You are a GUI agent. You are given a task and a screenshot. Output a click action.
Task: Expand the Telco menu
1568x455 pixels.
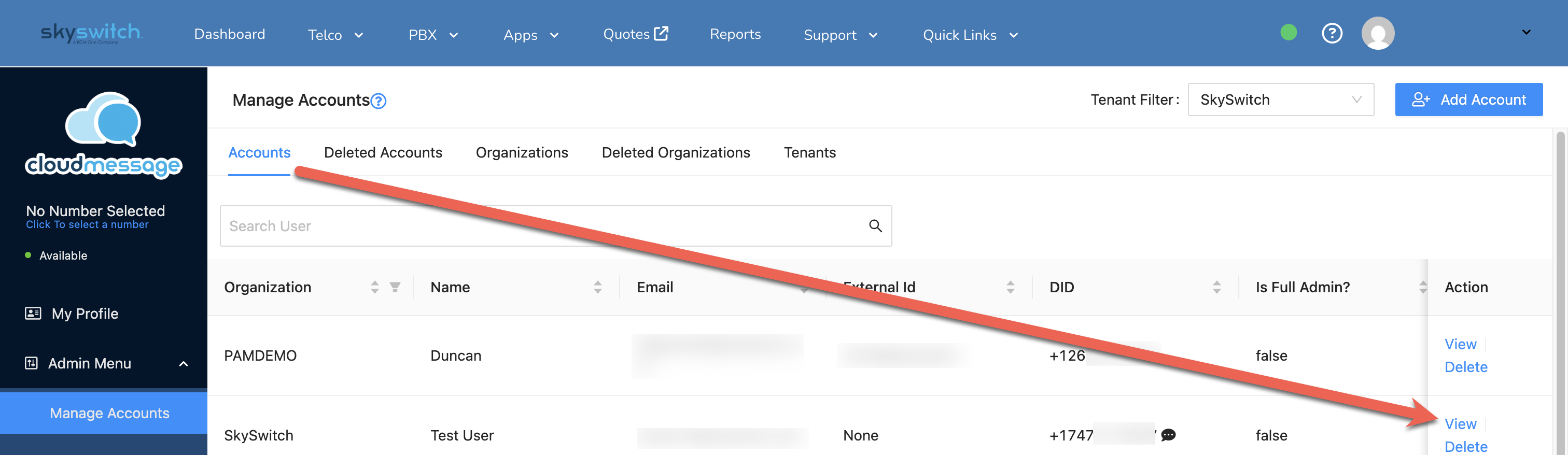tap(335, 35)
